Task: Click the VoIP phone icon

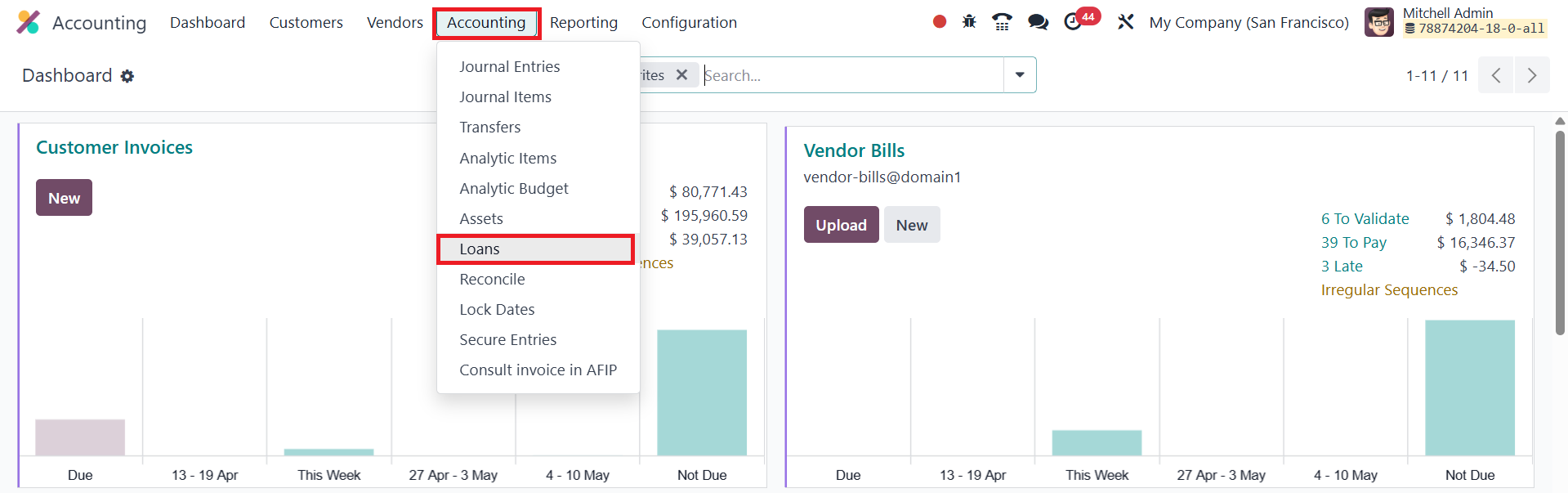Action: point(1002,22)
